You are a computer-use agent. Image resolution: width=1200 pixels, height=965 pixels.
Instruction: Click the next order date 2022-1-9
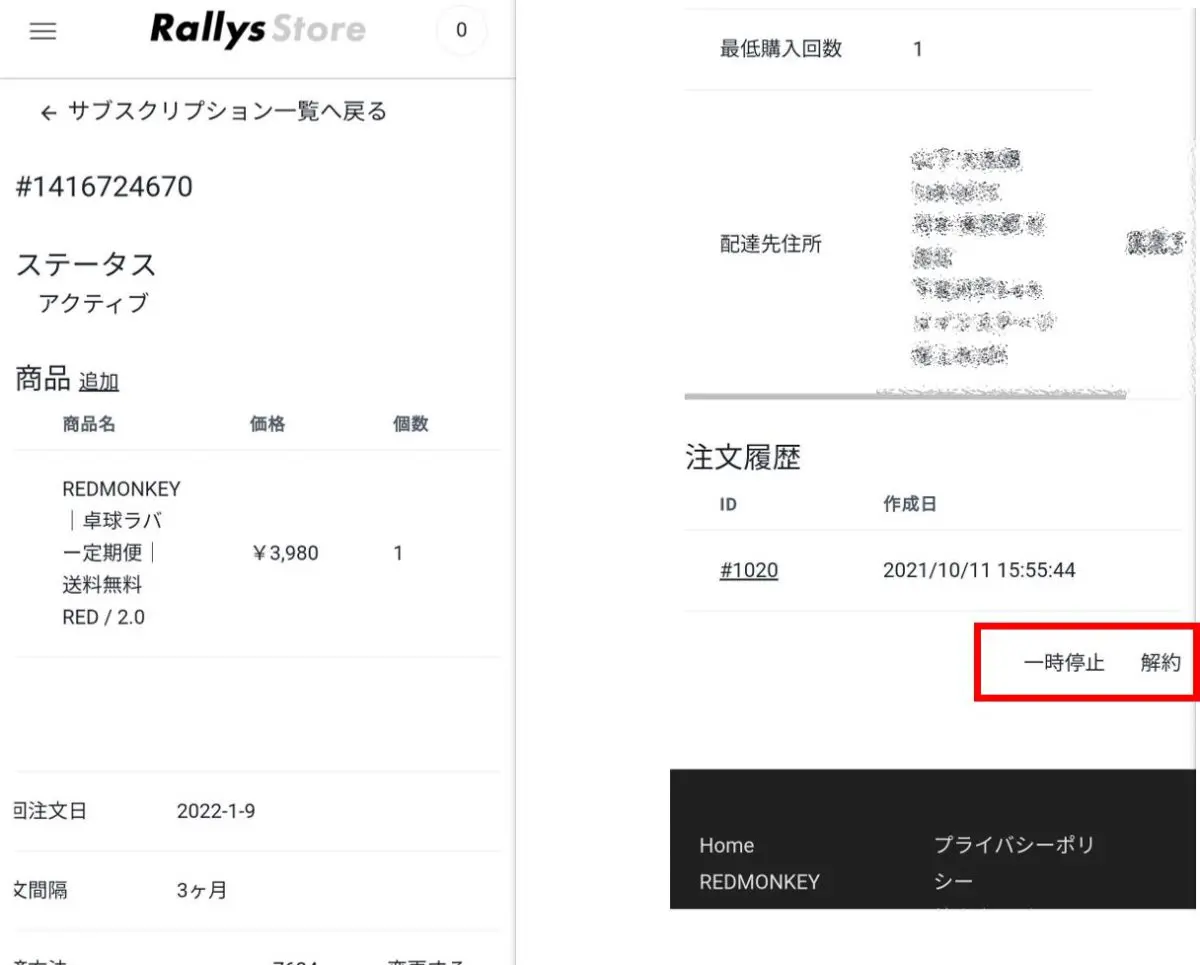pos(215,811)
